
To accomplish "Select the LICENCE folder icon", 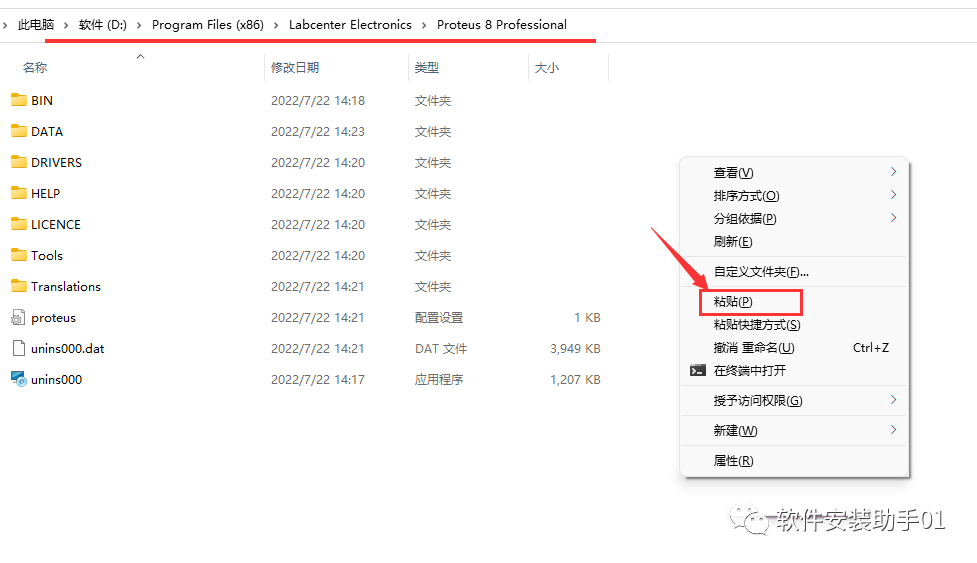I will pyautogui.click(x=19, y=224).
